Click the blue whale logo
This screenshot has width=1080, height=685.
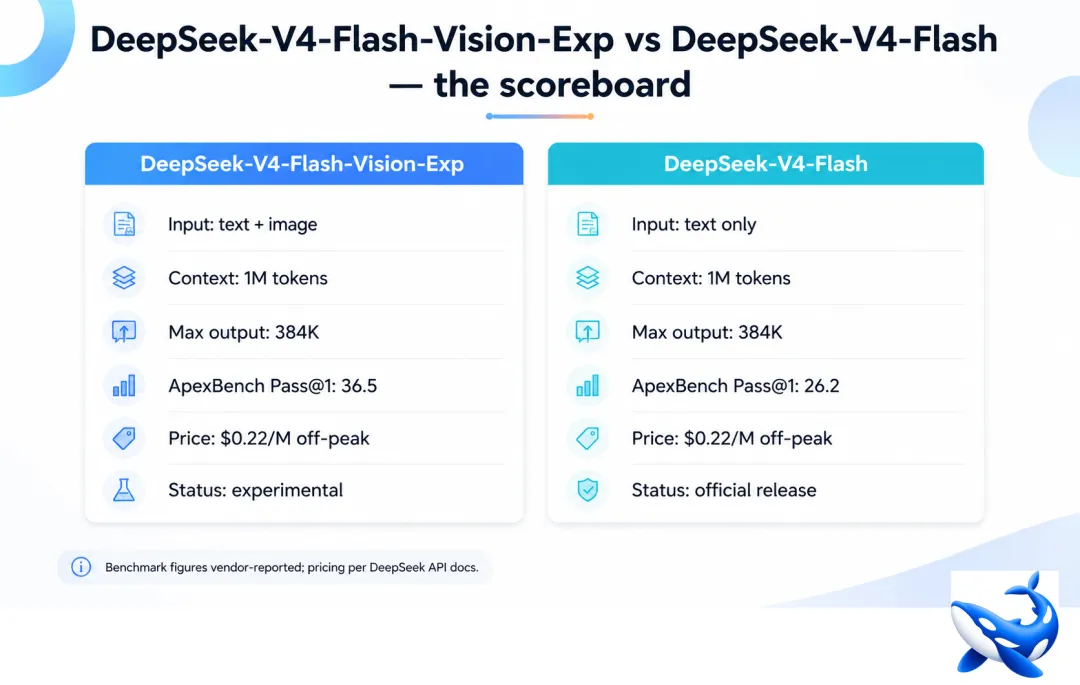(x=1004, y=625)
